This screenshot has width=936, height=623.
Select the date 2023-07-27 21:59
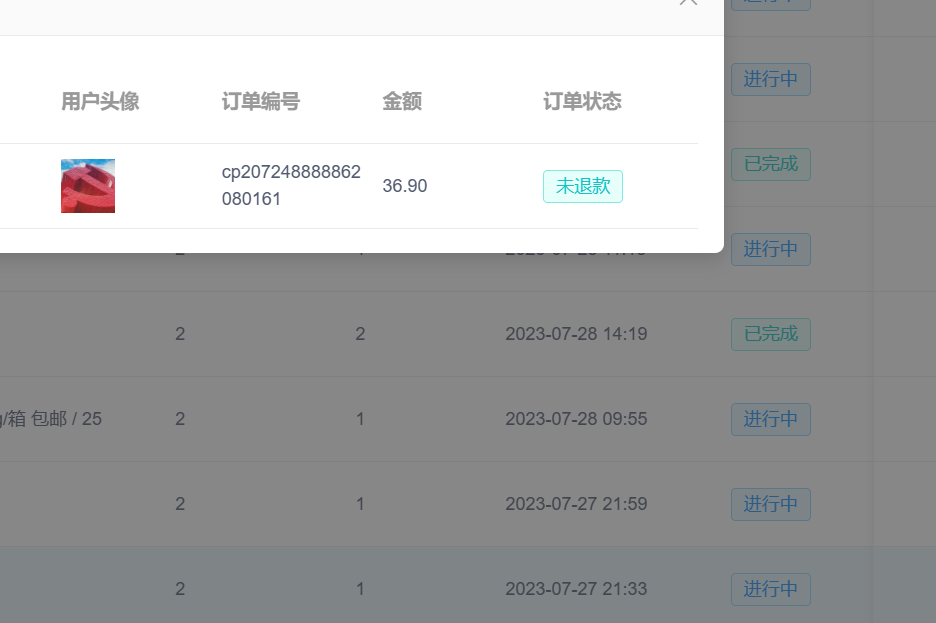576,504
